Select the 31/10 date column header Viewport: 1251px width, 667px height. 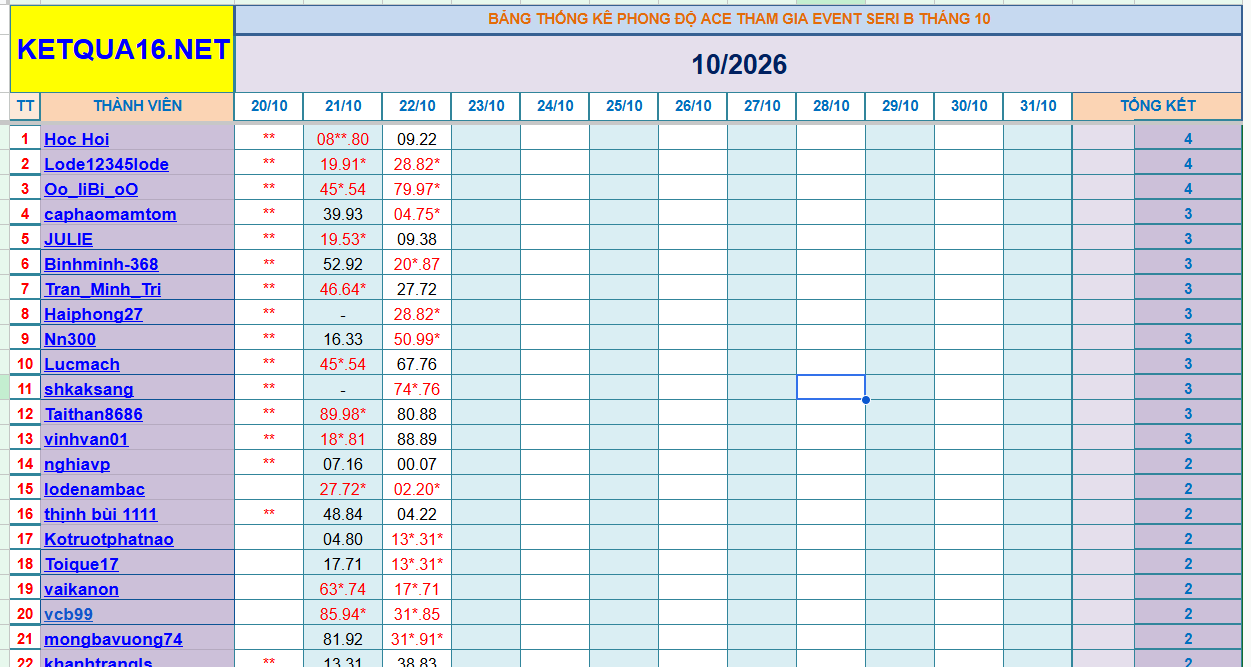[1038, 106]
